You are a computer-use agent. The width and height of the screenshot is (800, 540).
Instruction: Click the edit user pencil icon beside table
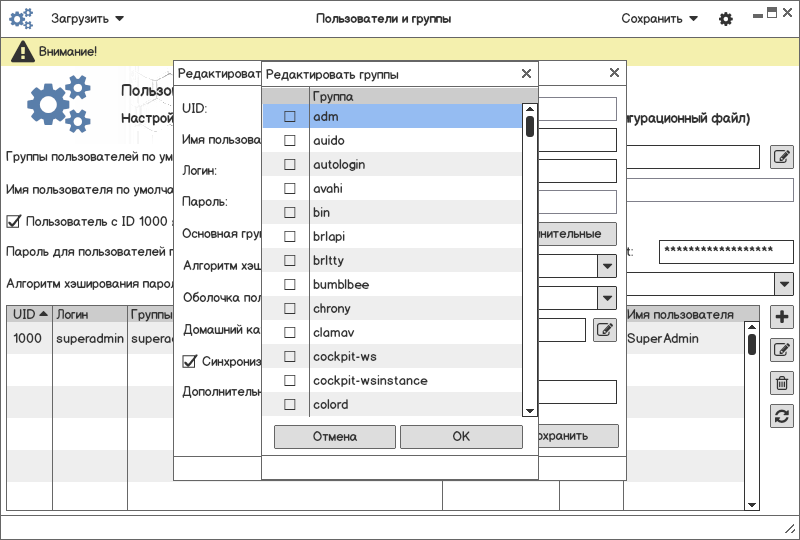(783, 350)
